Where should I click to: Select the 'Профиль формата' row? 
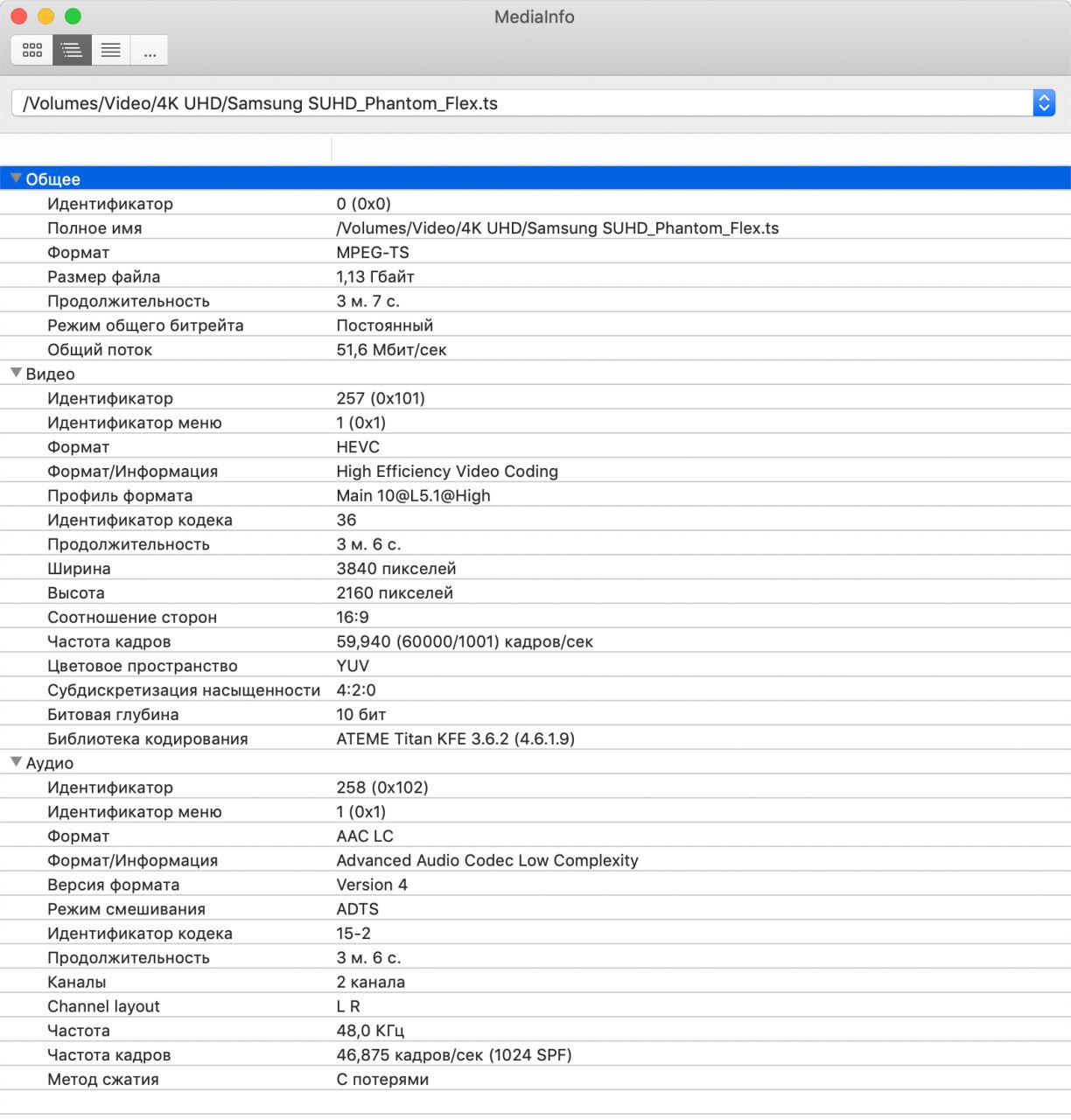point(535,495)
